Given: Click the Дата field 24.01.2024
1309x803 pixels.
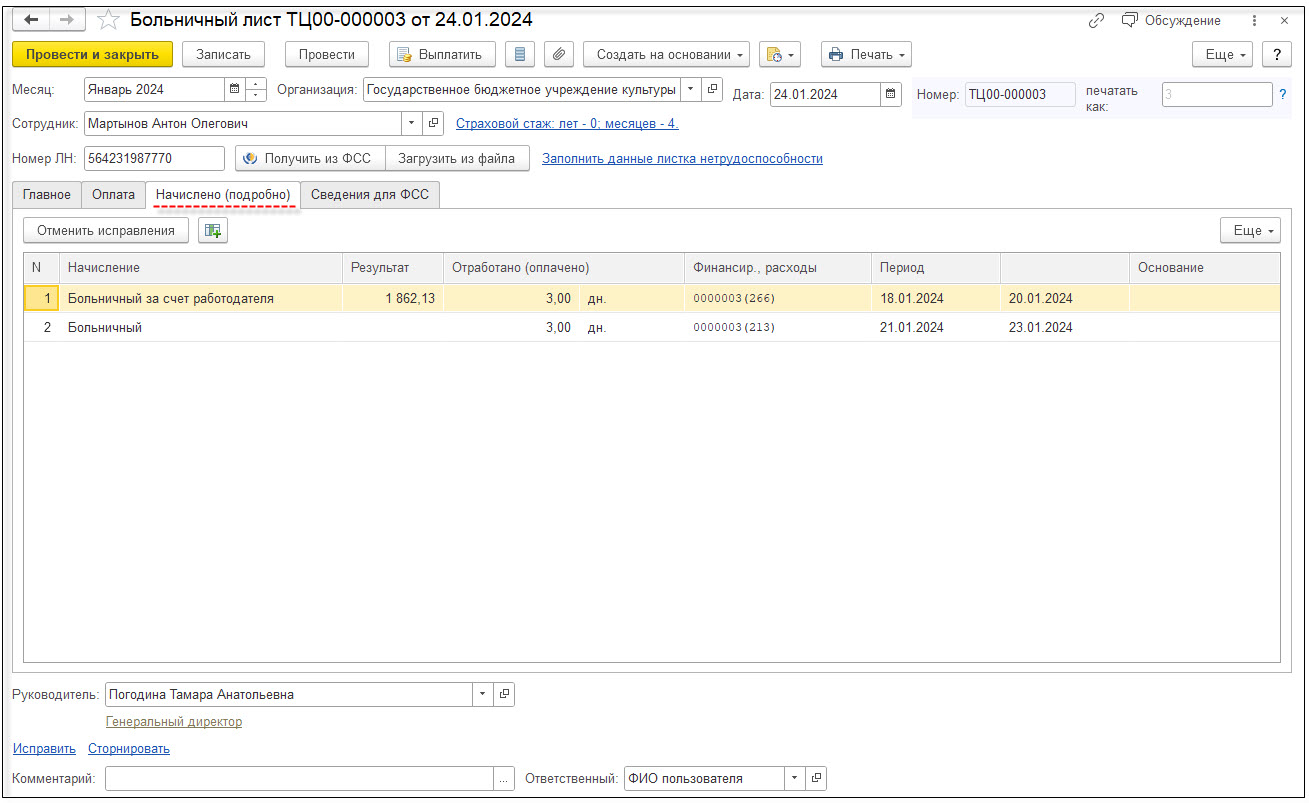Looking at the screenshot, I should [x=825, y=95].
